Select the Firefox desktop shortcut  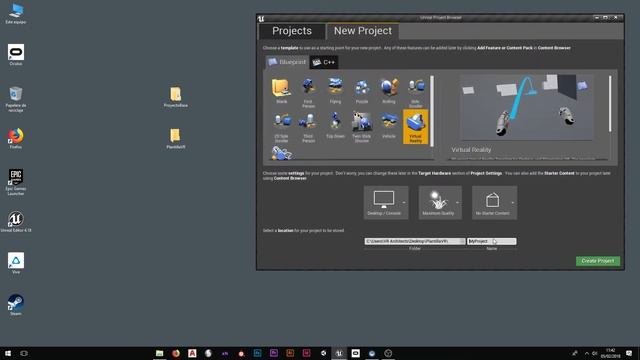[16, 139]
